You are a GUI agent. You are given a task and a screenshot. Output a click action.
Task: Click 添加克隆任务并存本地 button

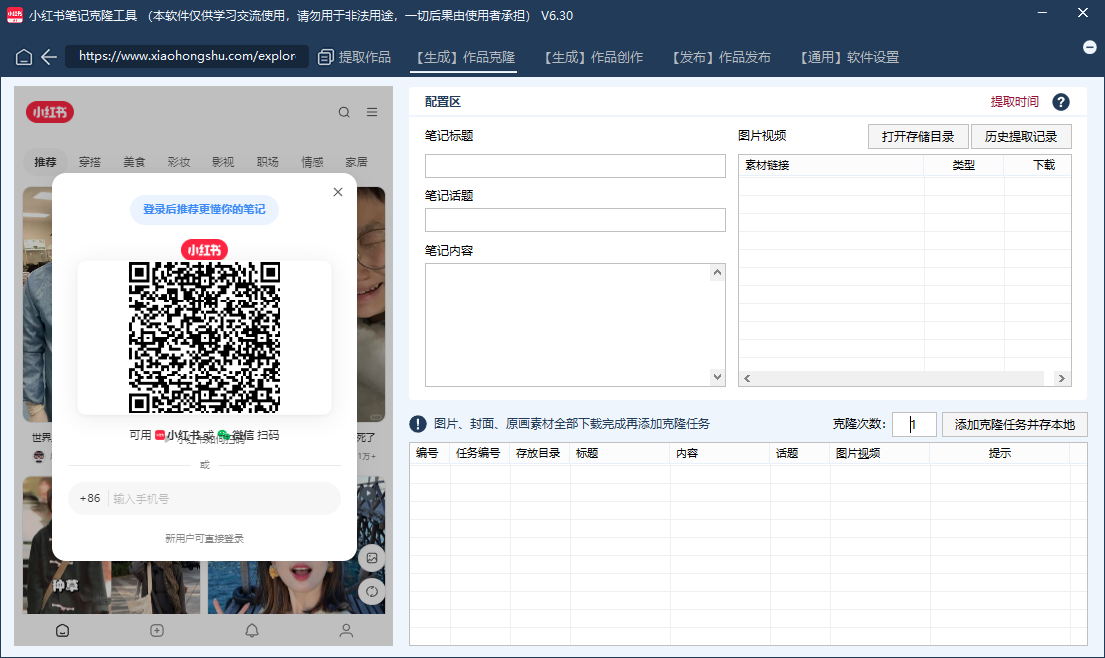click(x=1014, y=424)
